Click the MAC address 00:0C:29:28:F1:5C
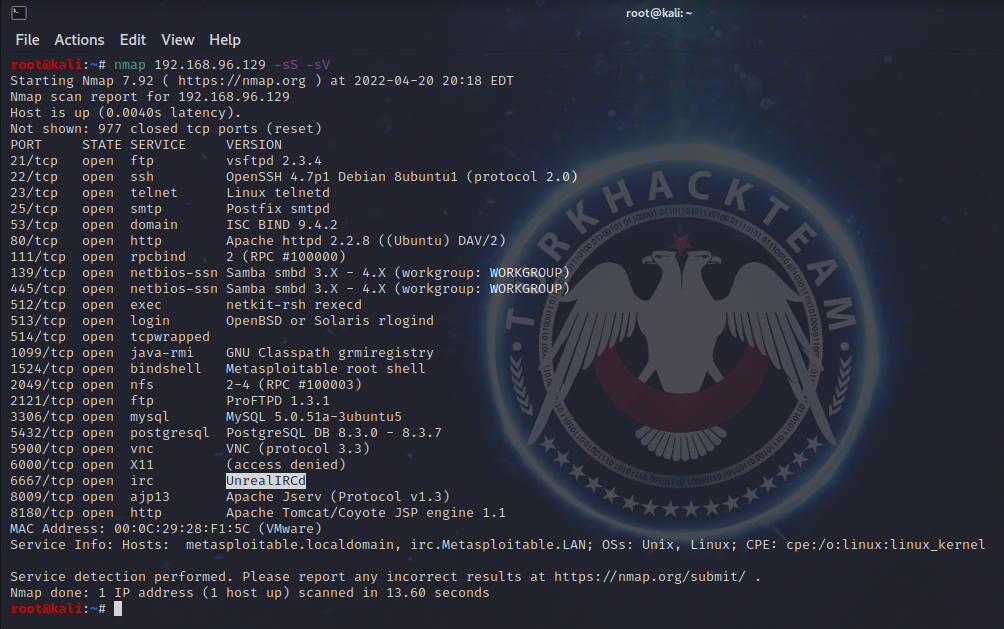The width and height of the screenshot is (1004, 629). point(182,529)
